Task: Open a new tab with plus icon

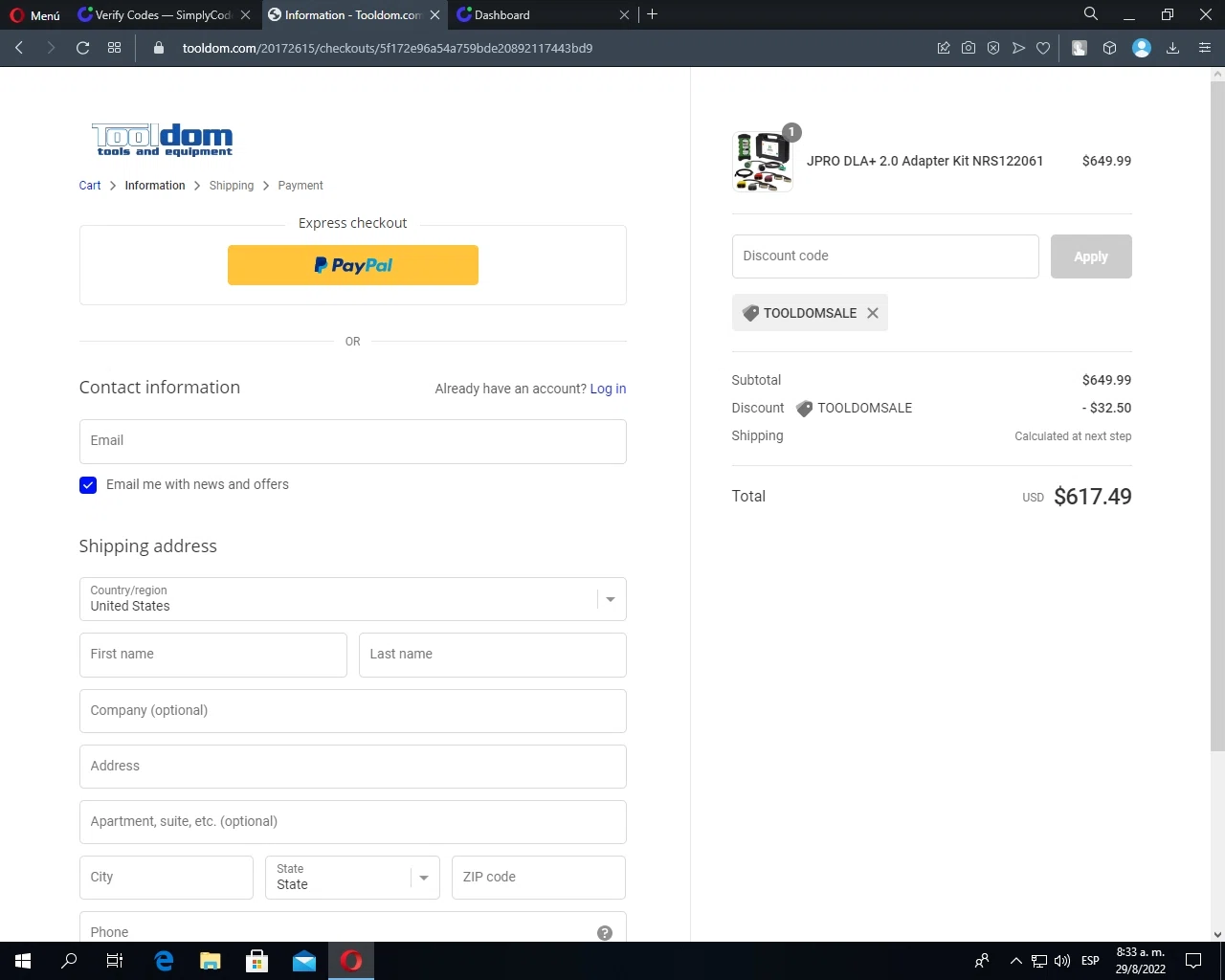Action: tap(653, 14)
